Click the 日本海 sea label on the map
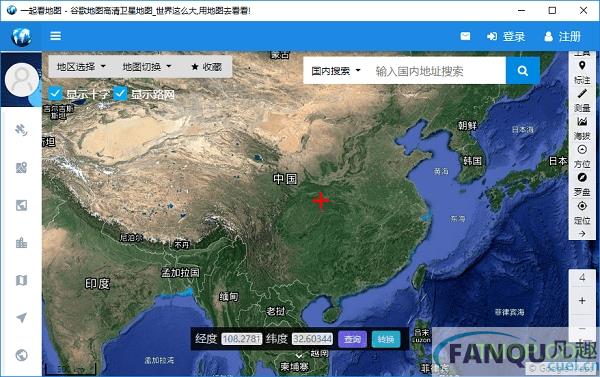Screen dimensions: 600x377 pos(522,129)
